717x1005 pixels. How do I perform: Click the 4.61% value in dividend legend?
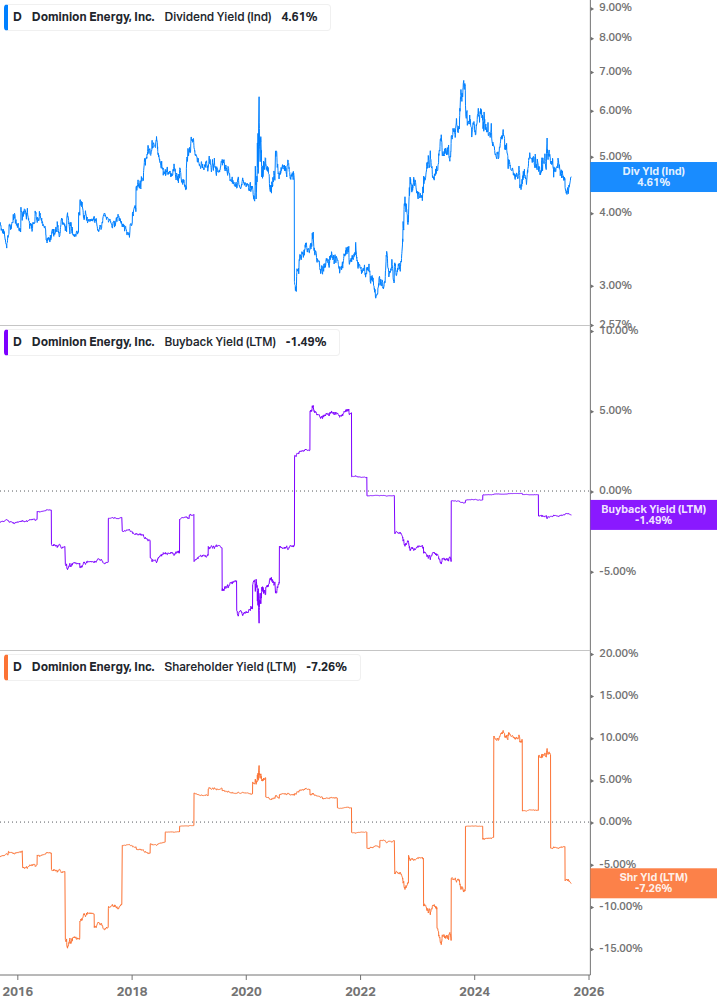coord(299,17)
